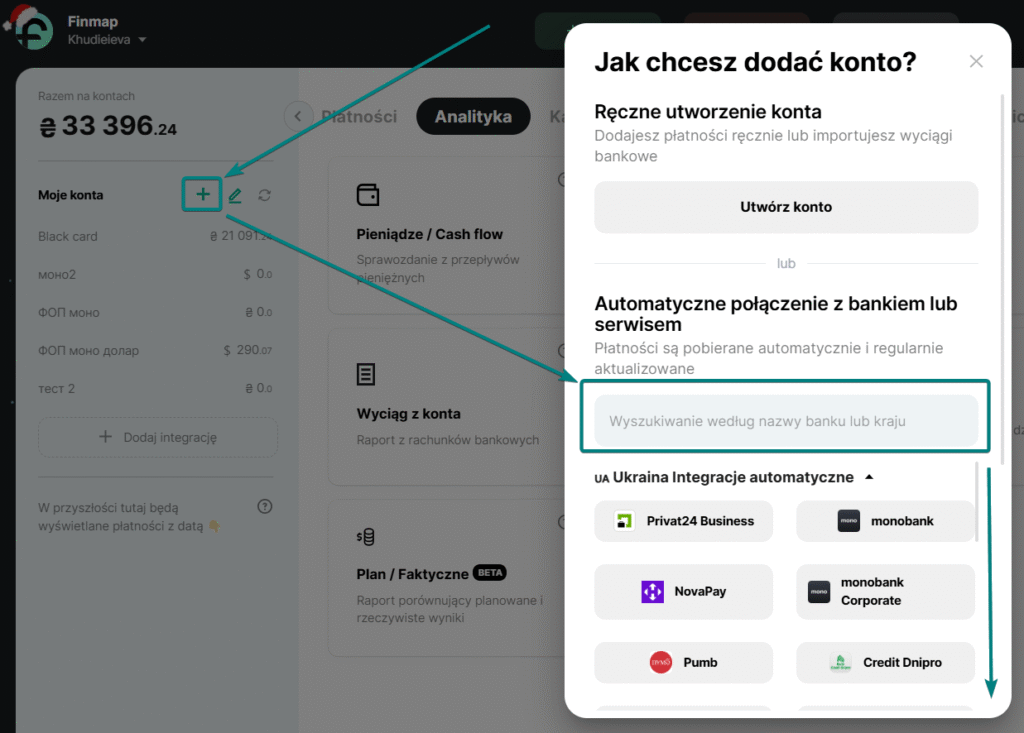The image size is (1024, 733).
Task: Collapse Ukraina Integracje automatyczne list
Action: point(869,477)
